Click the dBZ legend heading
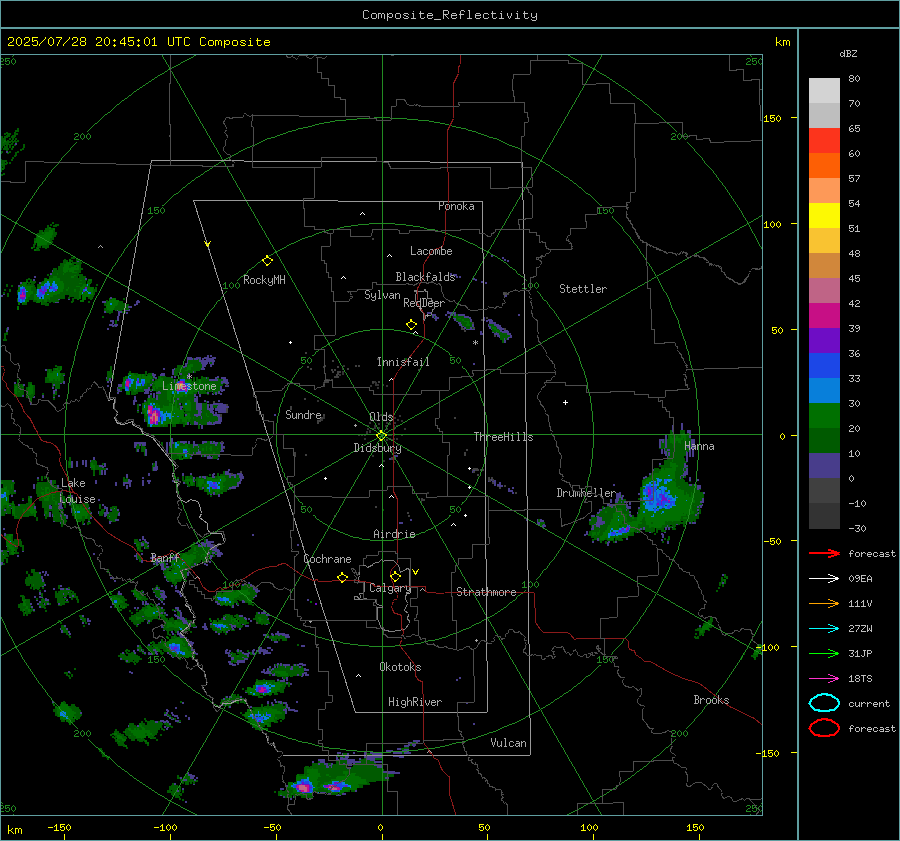This screenshot has height=841, width=900. [x=848, y=53]
